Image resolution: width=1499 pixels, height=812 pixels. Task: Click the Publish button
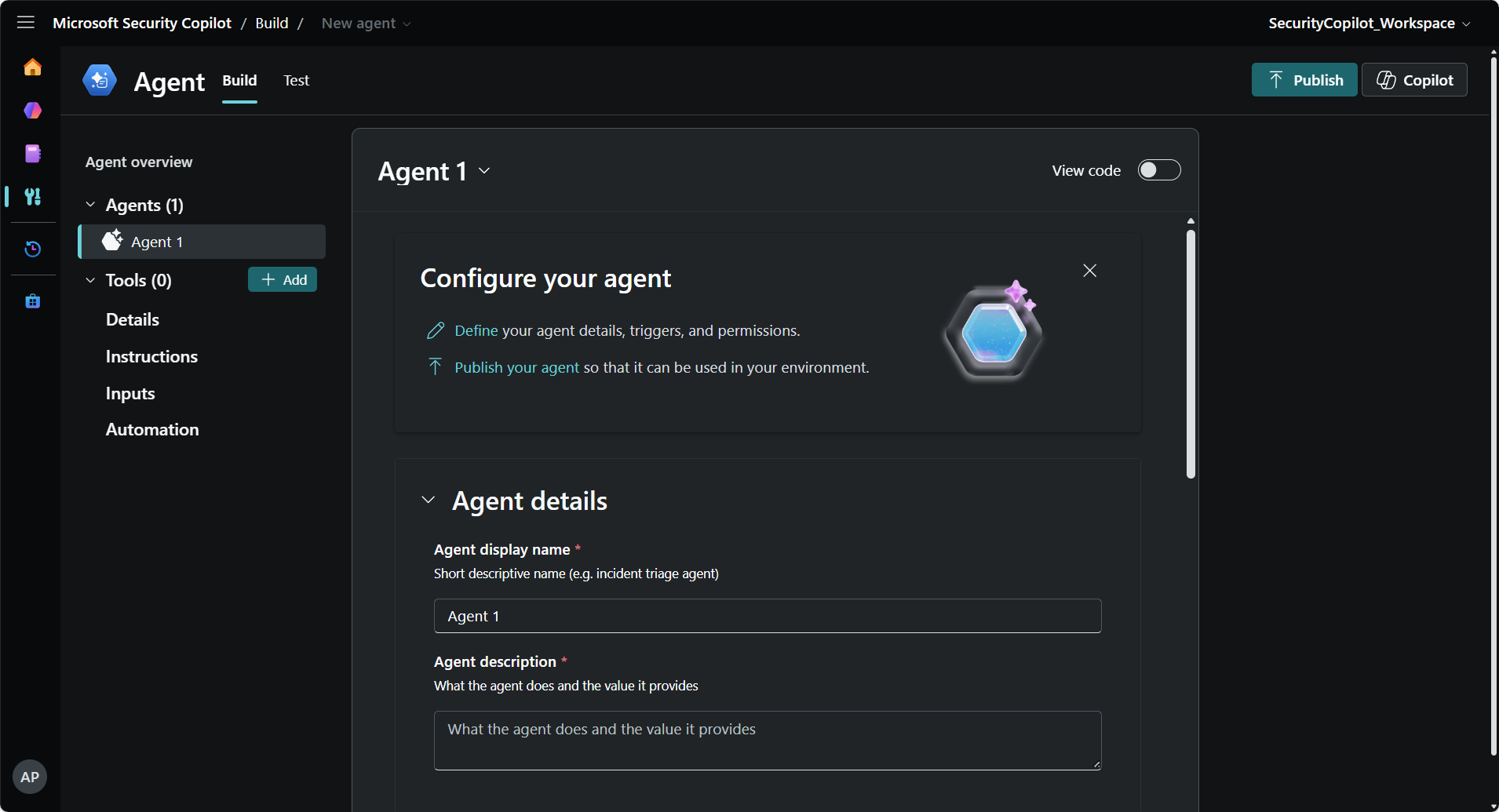(x=1304, y=80)
